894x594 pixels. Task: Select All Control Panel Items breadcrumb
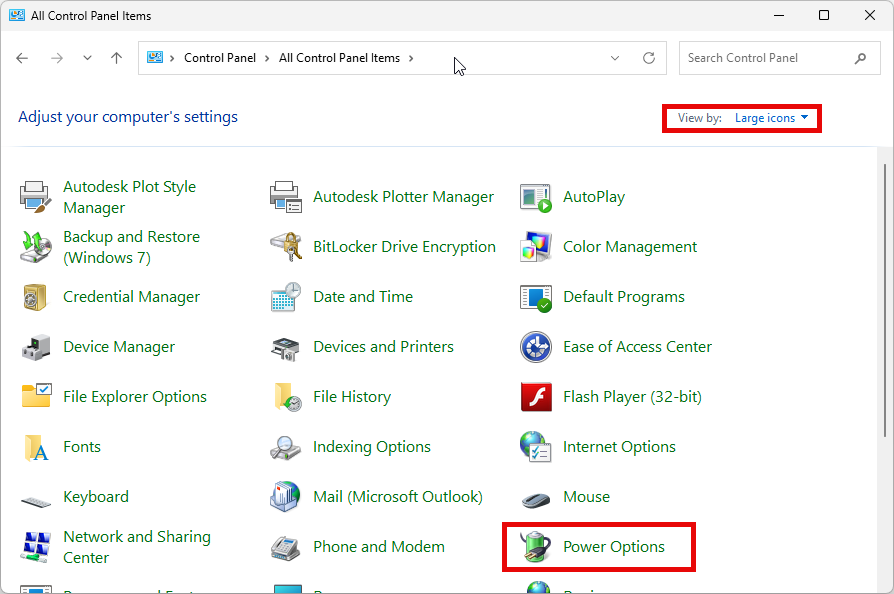tap(339, 59)
